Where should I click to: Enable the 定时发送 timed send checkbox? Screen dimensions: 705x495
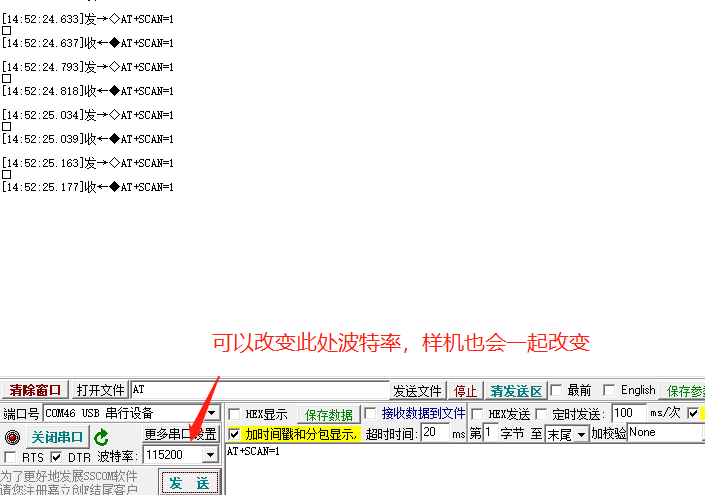point(541,414)
